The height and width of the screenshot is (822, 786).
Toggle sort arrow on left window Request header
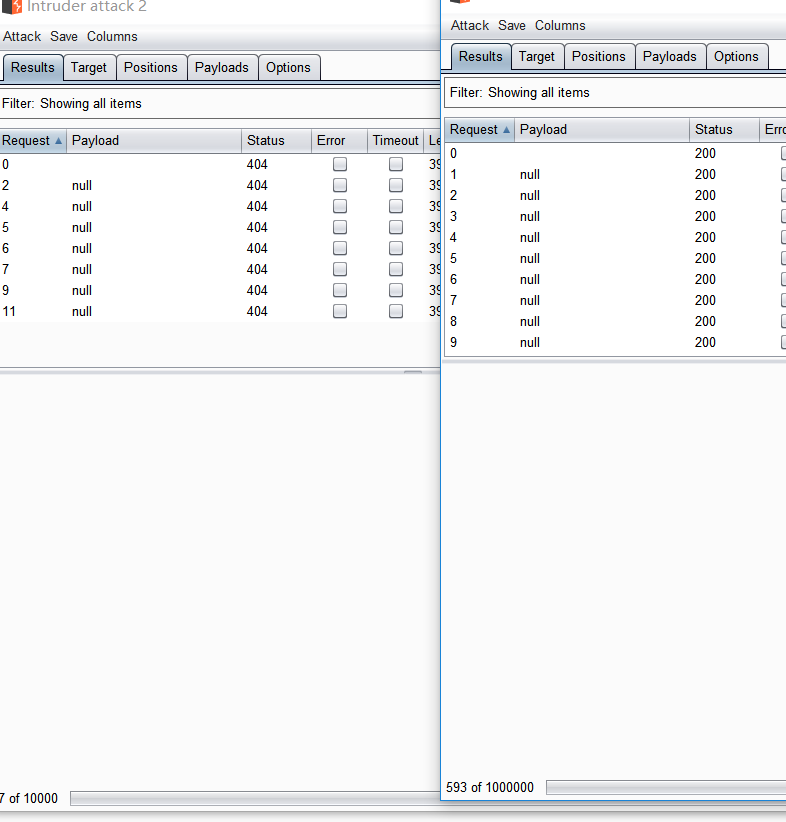click(x=59, y=140)
